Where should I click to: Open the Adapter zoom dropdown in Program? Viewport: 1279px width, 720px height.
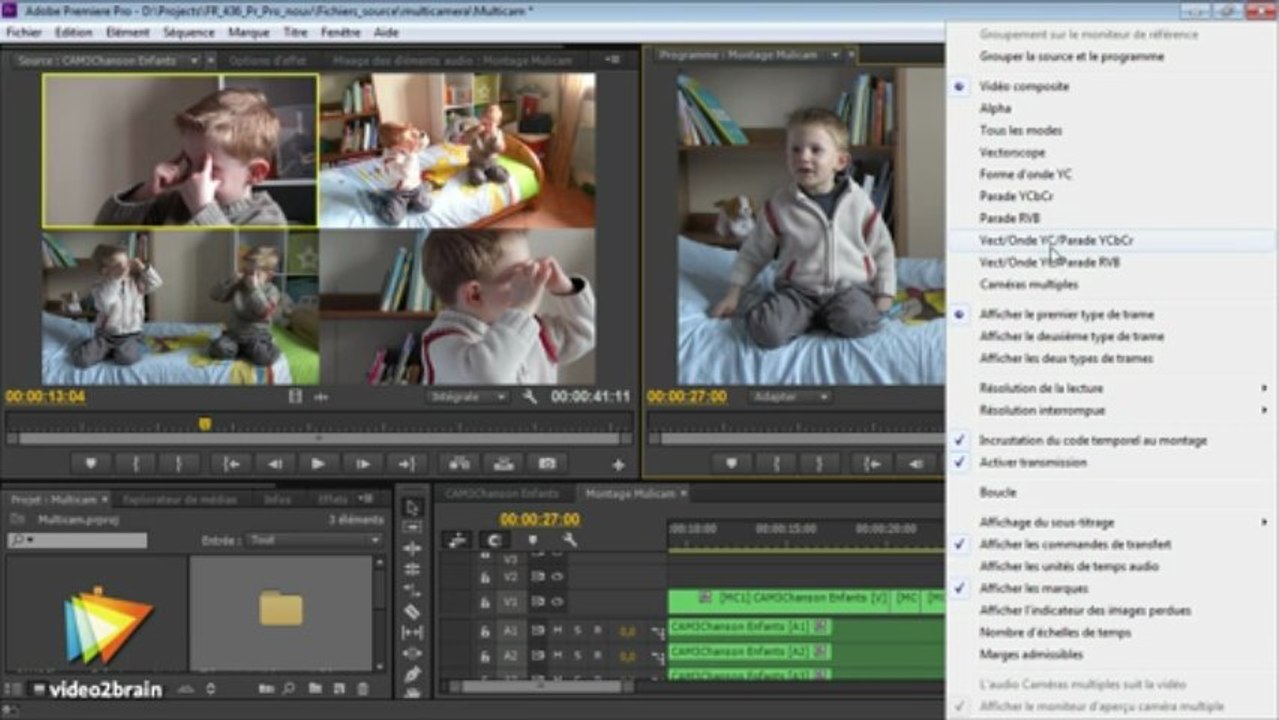(x=789, y=397)
